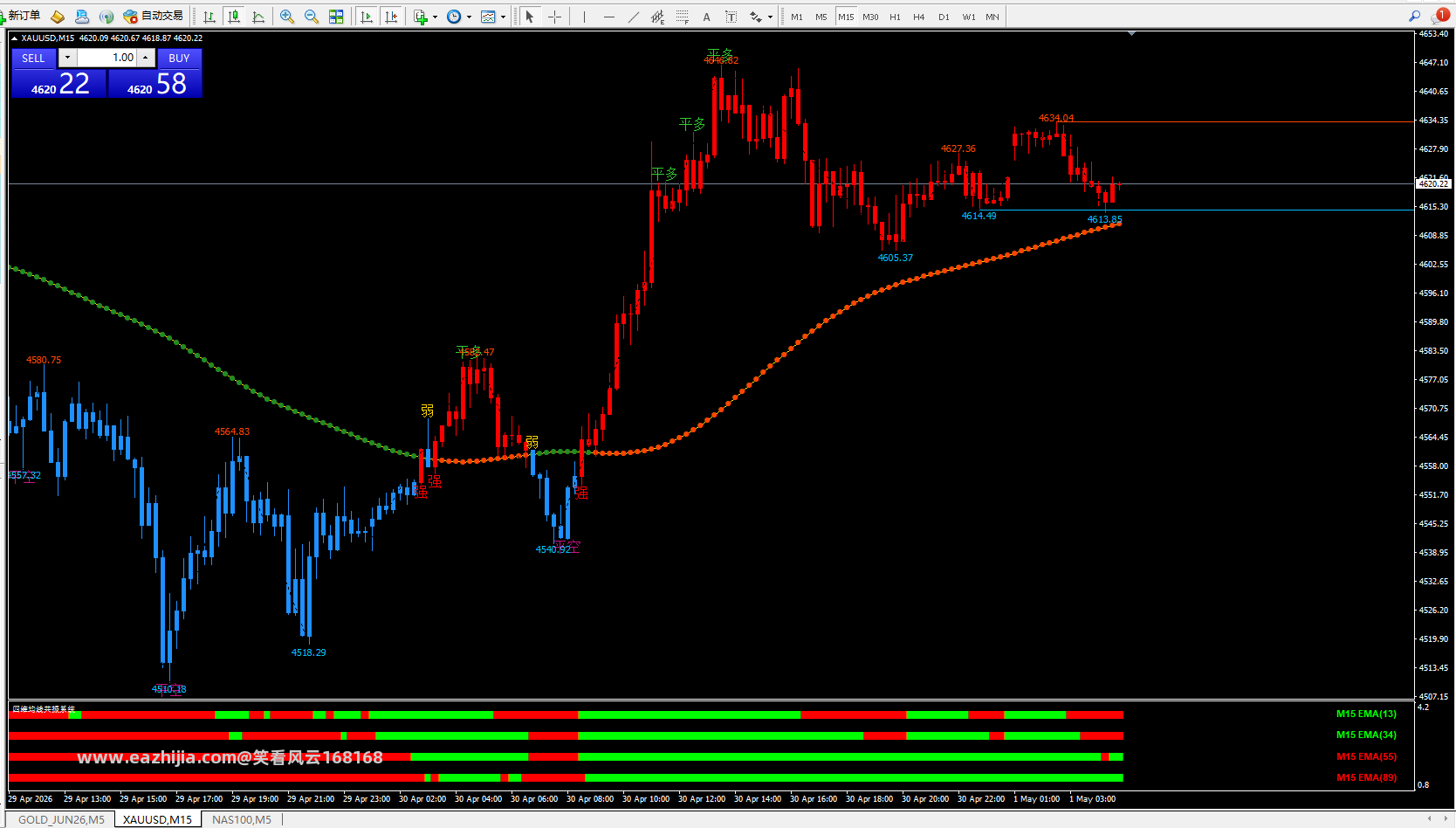Switch chart to candlestick mode
Viewport: 1456px width, 828px height.
tap(233, 17)
